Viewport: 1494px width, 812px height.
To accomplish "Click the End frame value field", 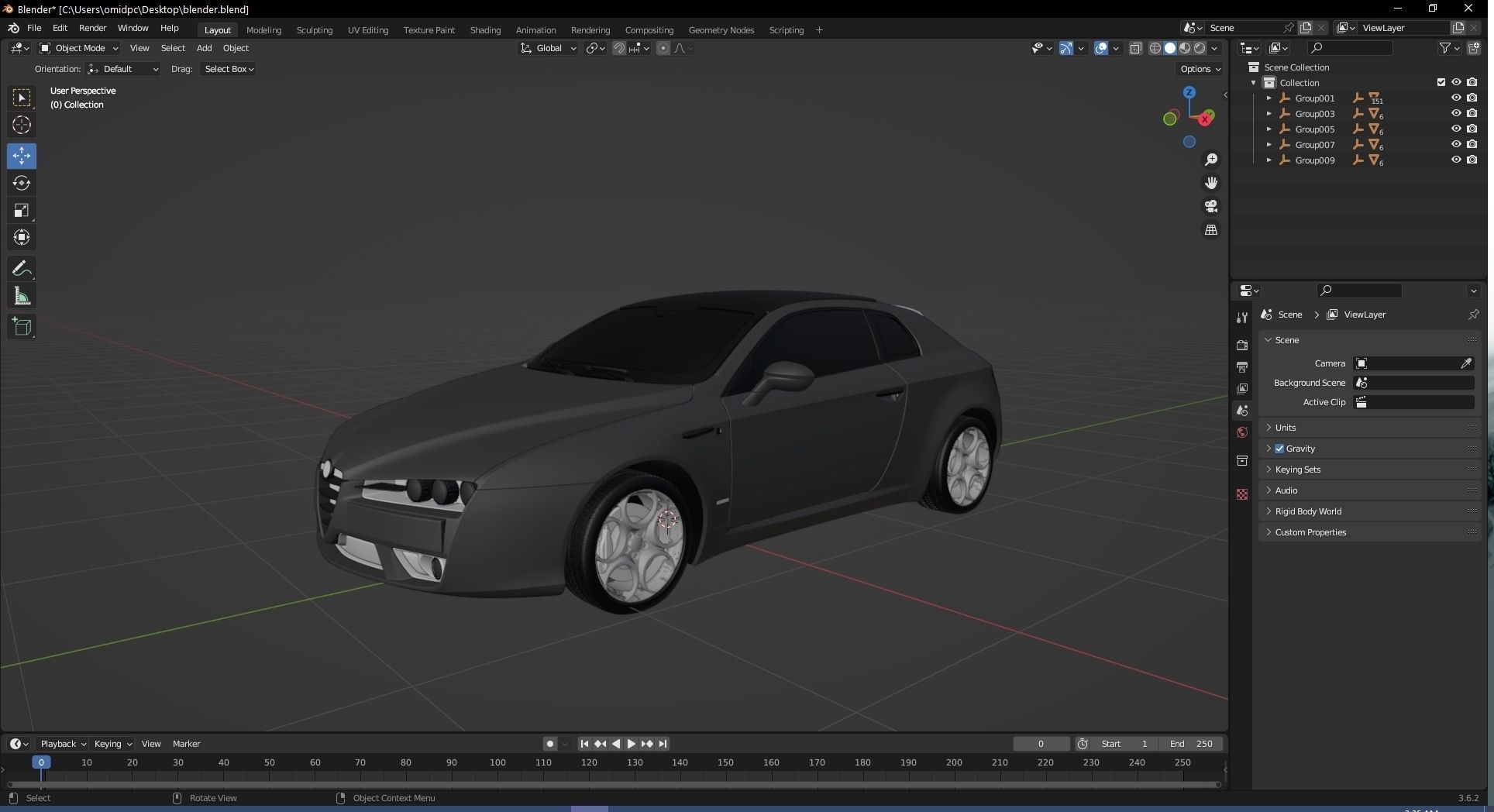I will [1191, 744].
